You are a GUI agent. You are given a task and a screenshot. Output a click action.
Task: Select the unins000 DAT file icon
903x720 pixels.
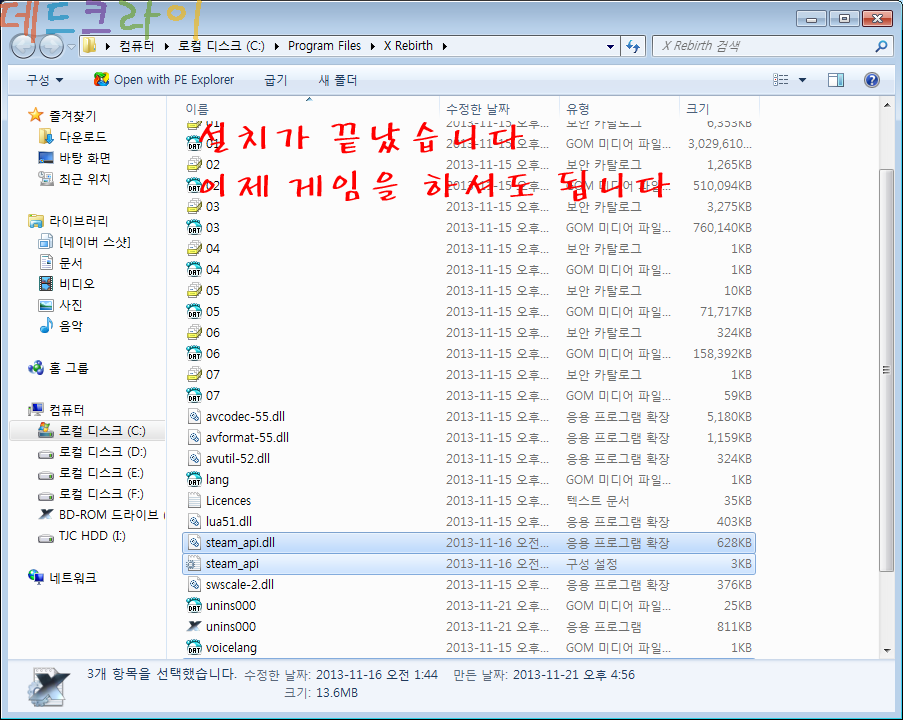194,605
